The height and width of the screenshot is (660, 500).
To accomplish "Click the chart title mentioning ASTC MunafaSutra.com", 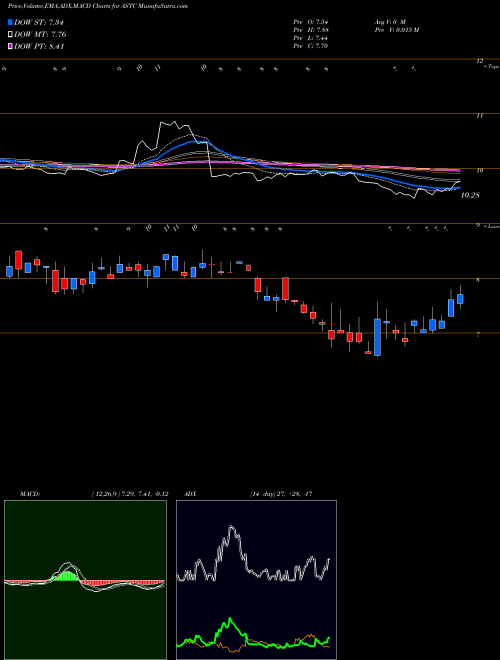I will pos(98,6).
